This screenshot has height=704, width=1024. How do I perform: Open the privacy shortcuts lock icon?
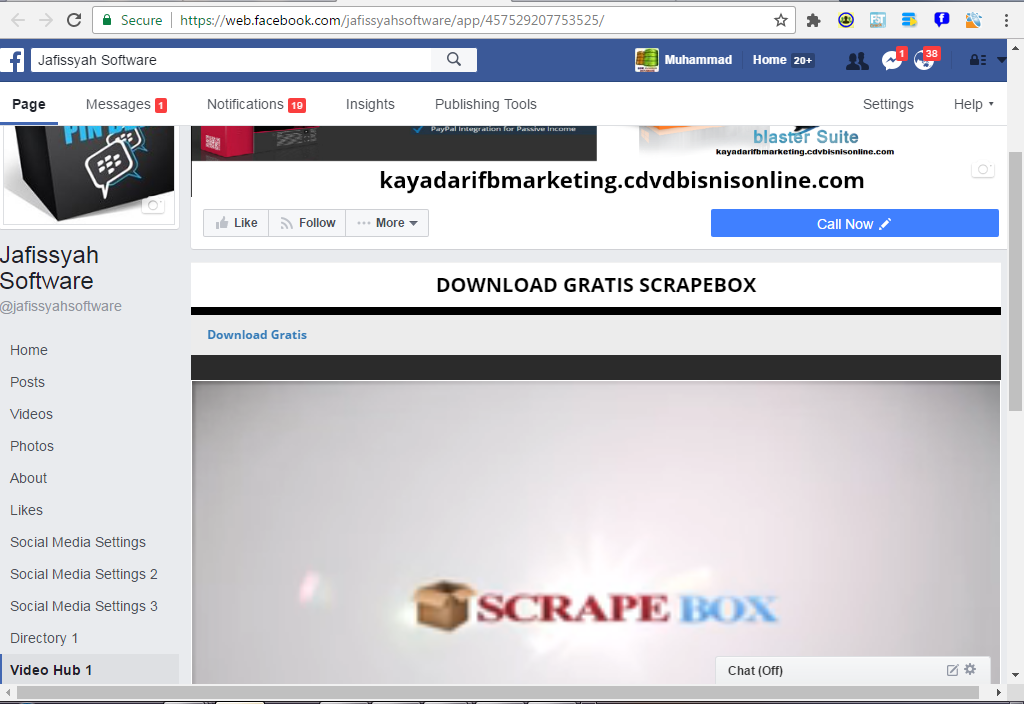click(978, 60)
